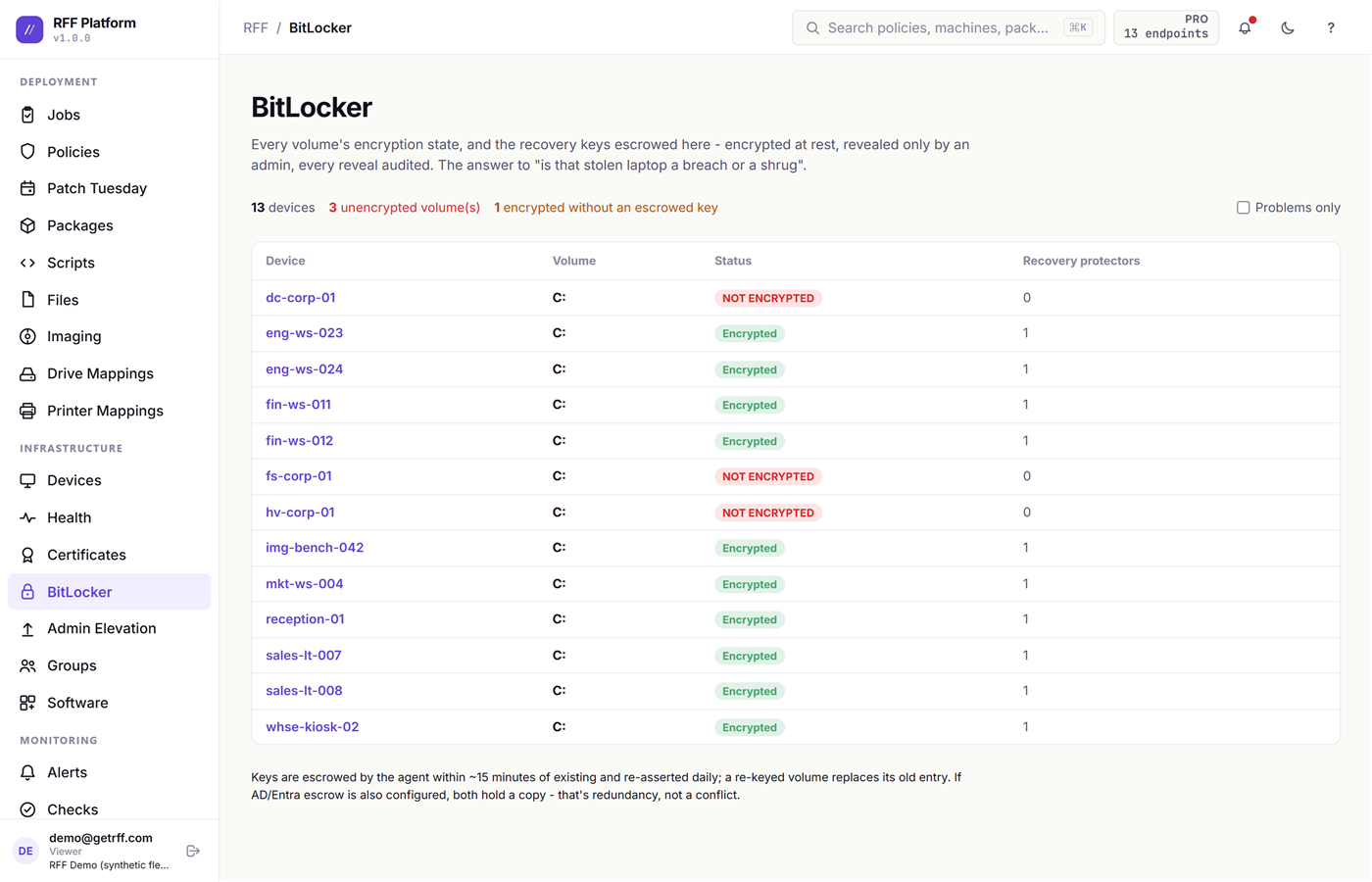Select the BitLocker sidebar item
The width and height of the screenshot is (1372, 882).
(x=109, y=592)
